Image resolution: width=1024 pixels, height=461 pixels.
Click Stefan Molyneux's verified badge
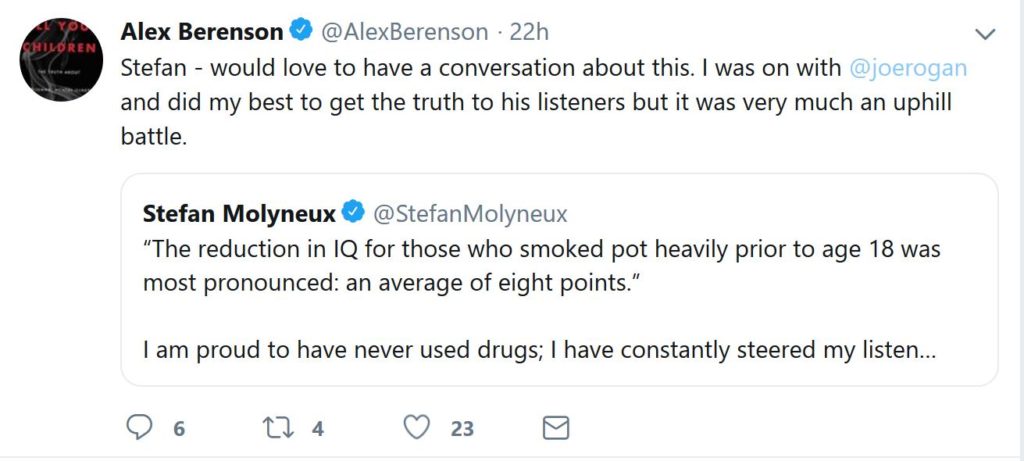353,212
